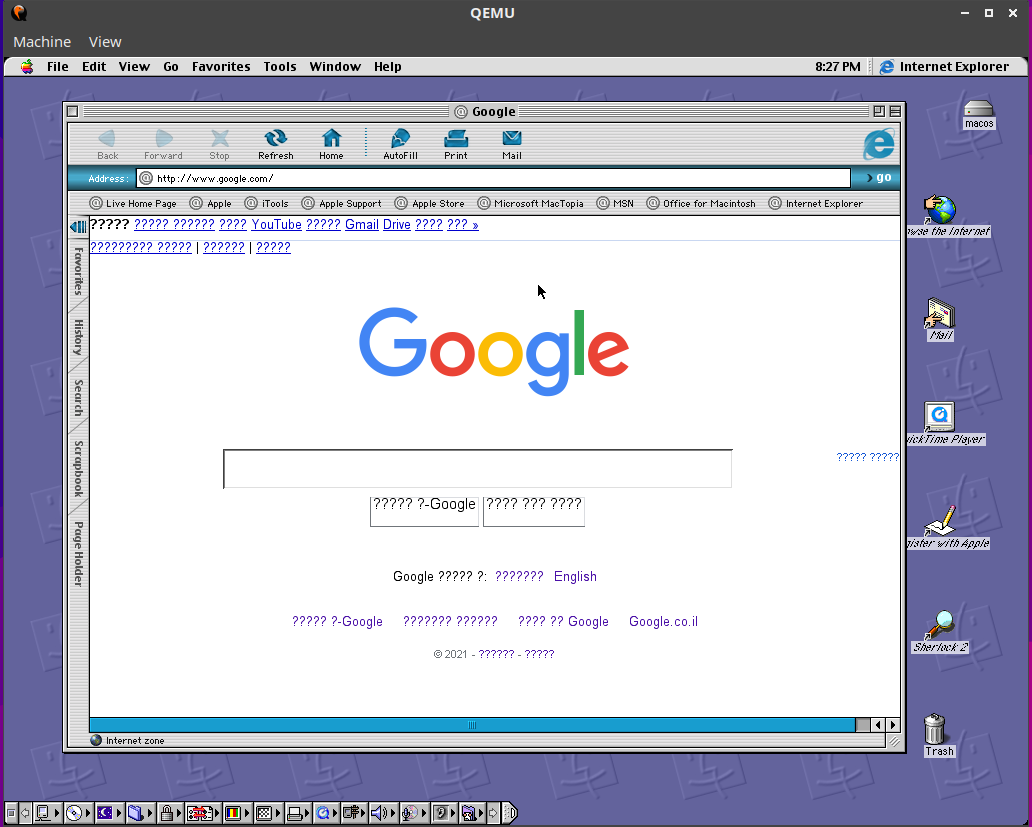The height and width of the screenshot is (827, 1032).
Task: Select the Sherlock 2 desktop icon
Action: pyautogui.click(x=940, y=631)
